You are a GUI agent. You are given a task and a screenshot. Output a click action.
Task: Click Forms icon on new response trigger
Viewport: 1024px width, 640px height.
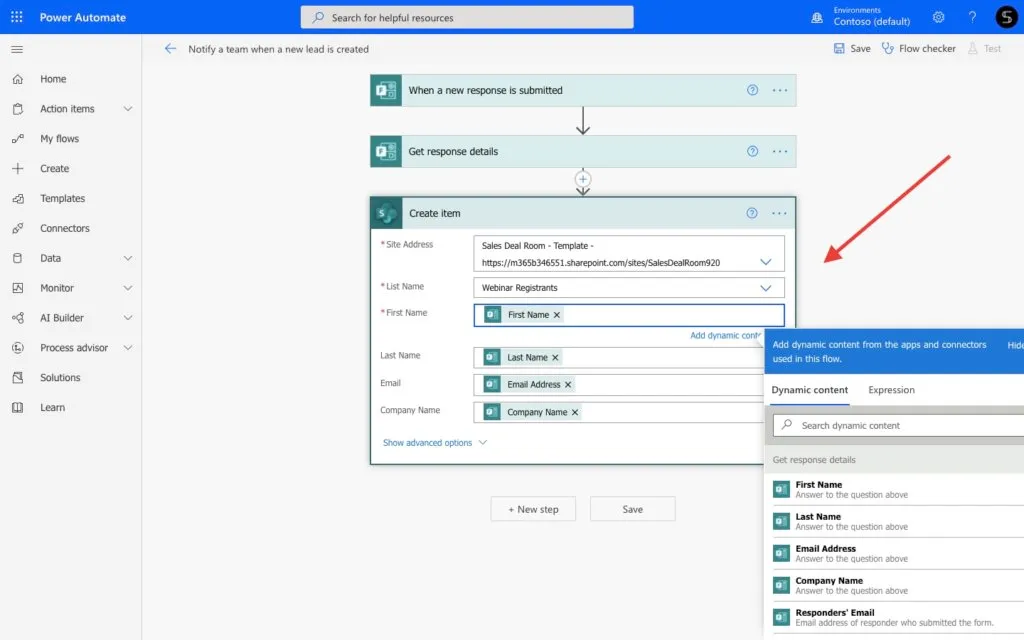pos(386,90)
